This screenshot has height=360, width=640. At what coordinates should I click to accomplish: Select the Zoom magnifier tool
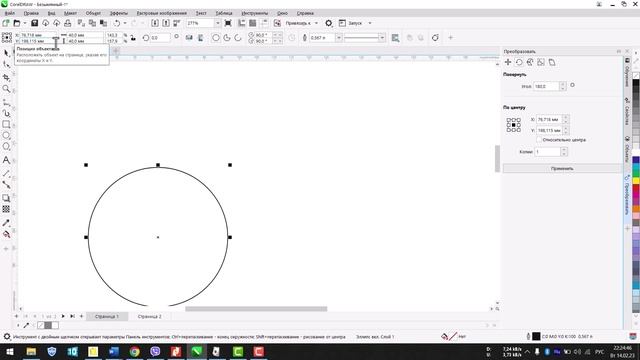[6, 89]
